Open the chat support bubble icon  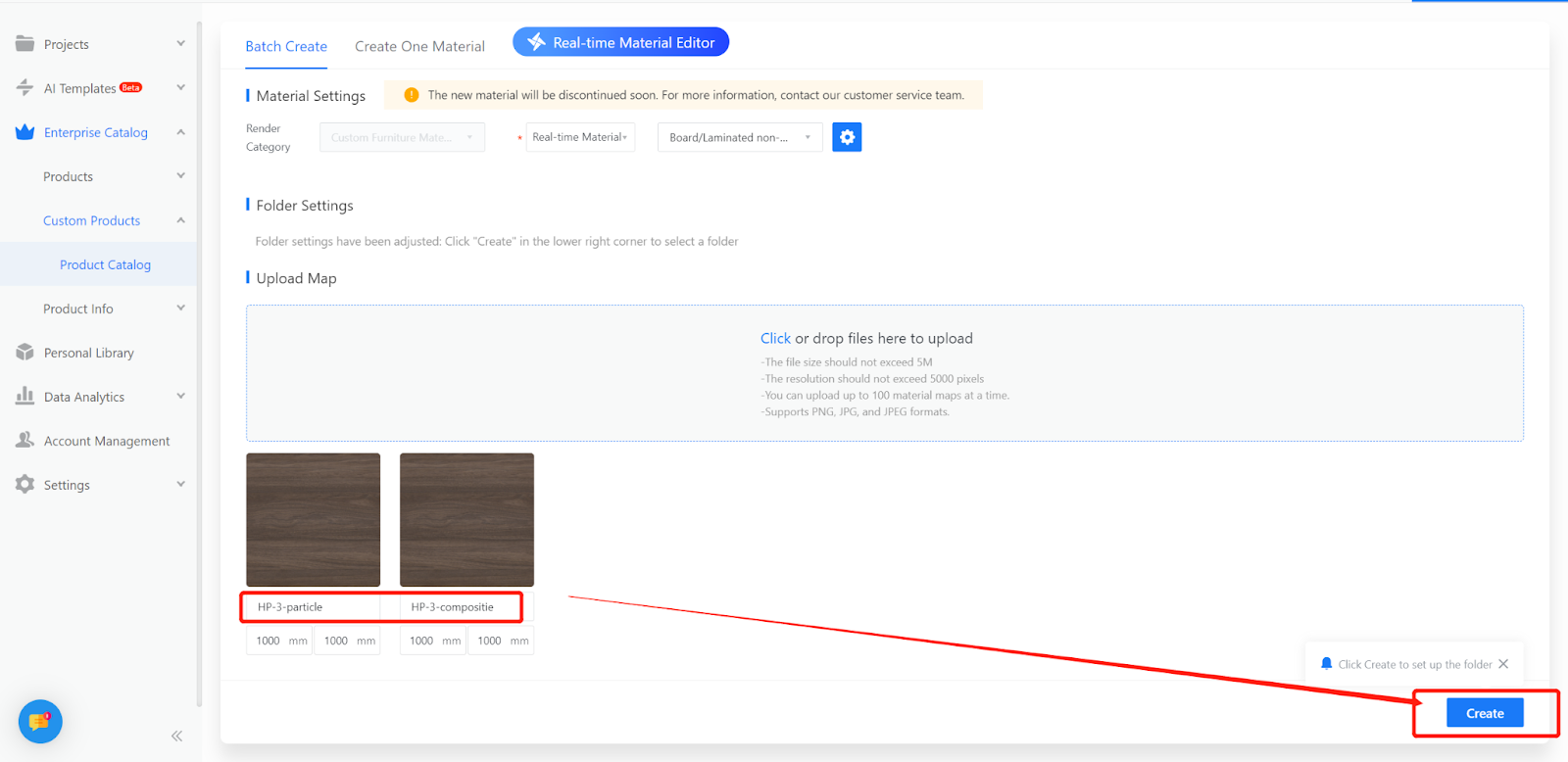40,722
